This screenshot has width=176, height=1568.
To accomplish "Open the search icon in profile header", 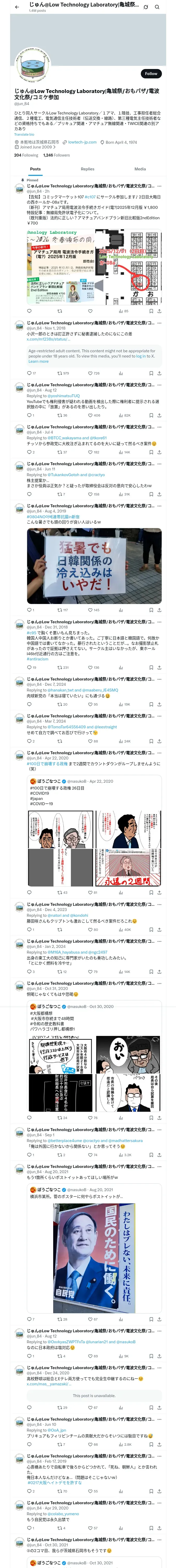I will click(157, 7).
